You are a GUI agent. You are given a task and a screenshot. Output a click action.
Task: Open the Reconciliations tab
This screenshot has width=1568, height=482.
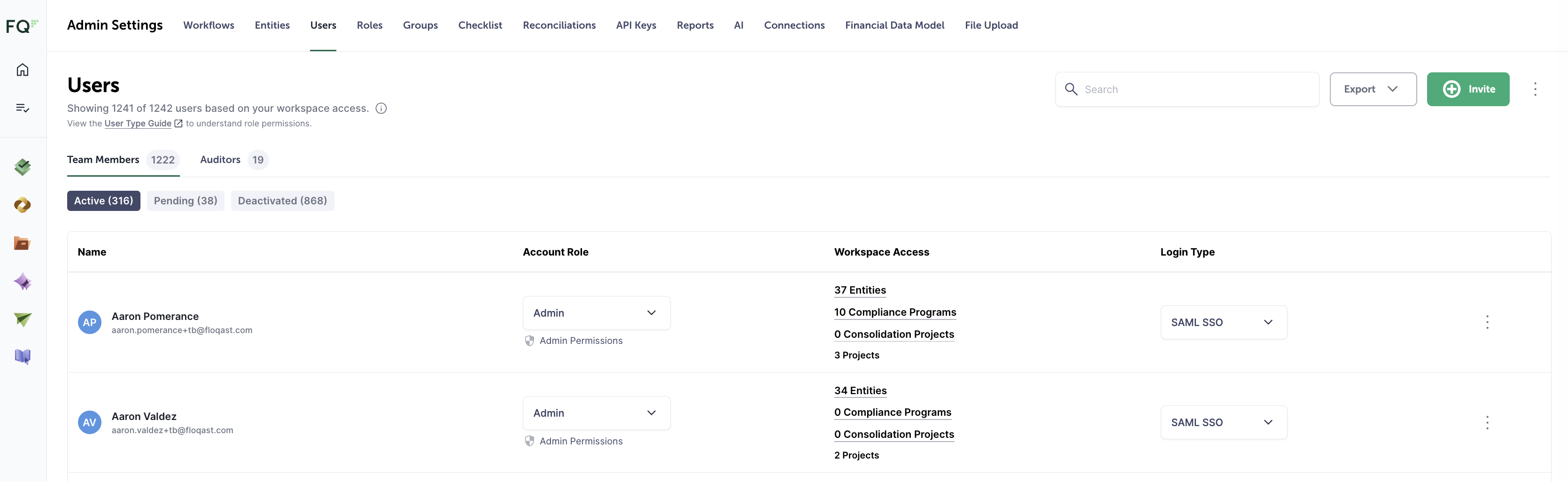click(x=559, y=25)
